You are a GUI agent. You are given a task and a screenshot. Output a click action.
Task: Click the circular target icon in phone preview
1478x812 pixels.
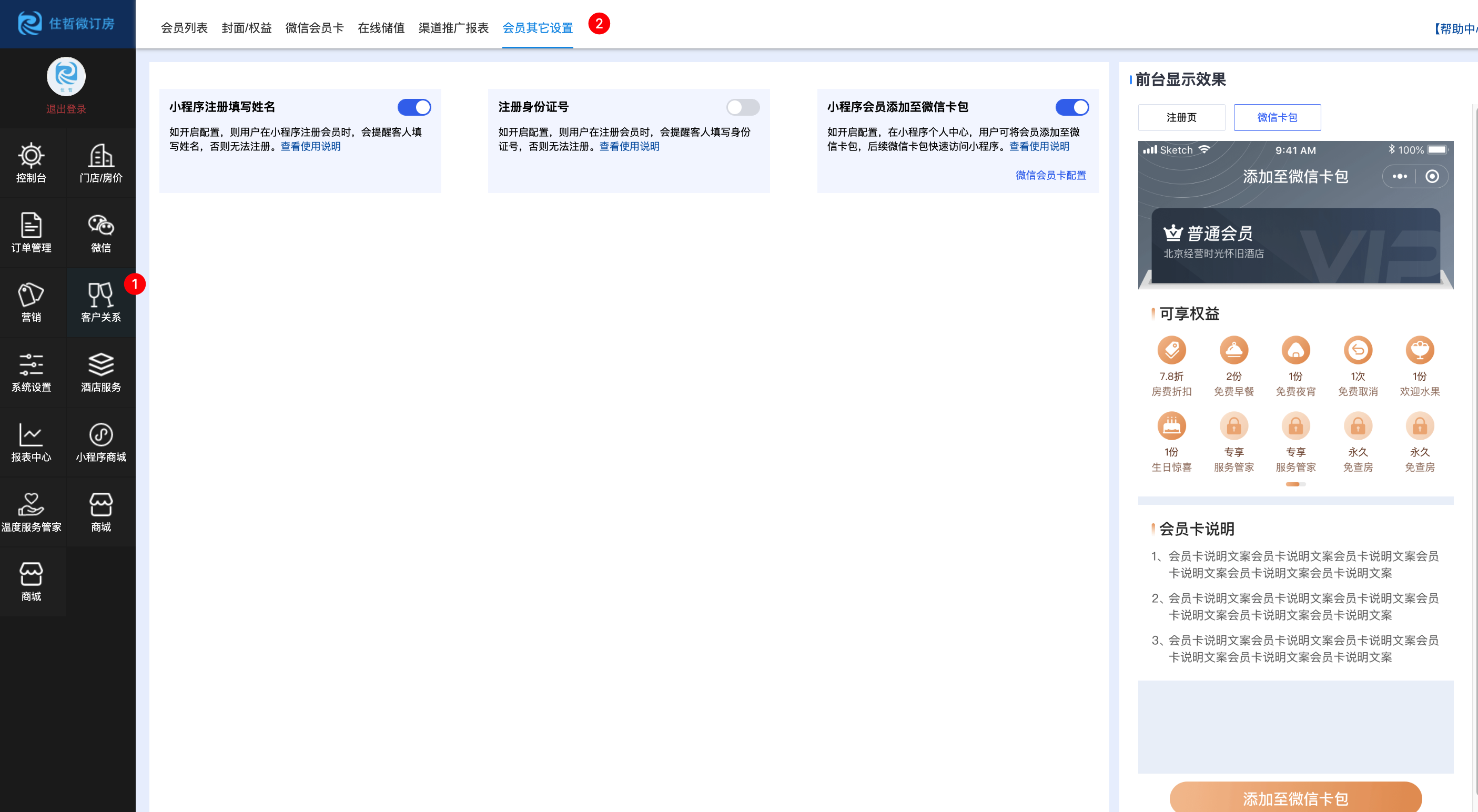pyautogui.click(x=1432, y=176)
